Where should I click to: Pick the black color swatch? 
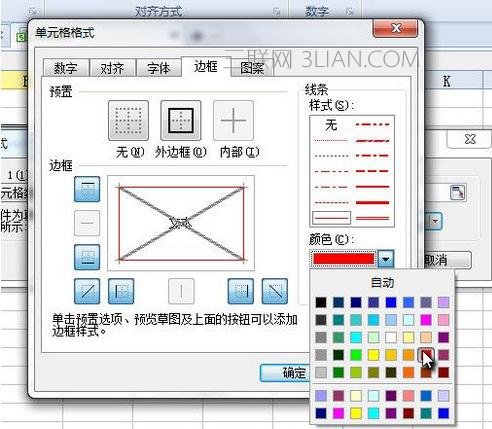coord(321,302)
